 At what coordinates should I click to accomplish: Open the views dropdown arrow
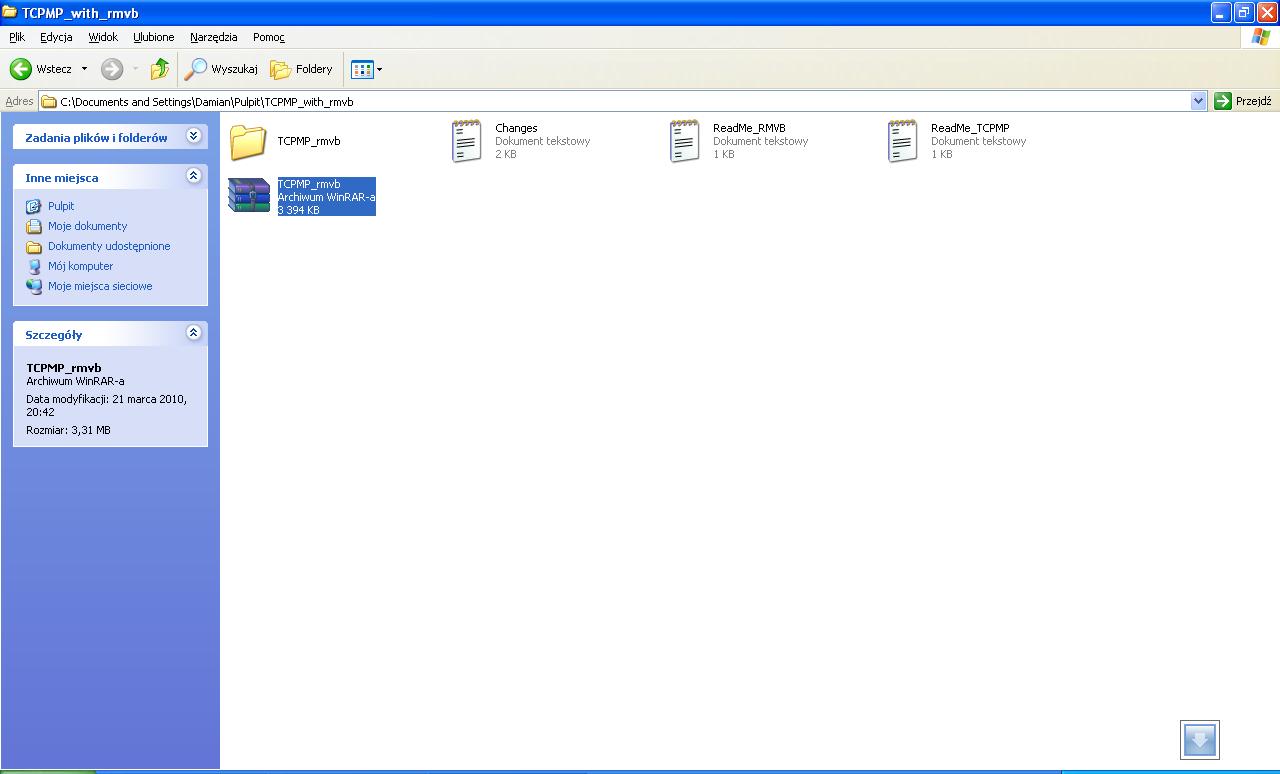tap(379, 69)
